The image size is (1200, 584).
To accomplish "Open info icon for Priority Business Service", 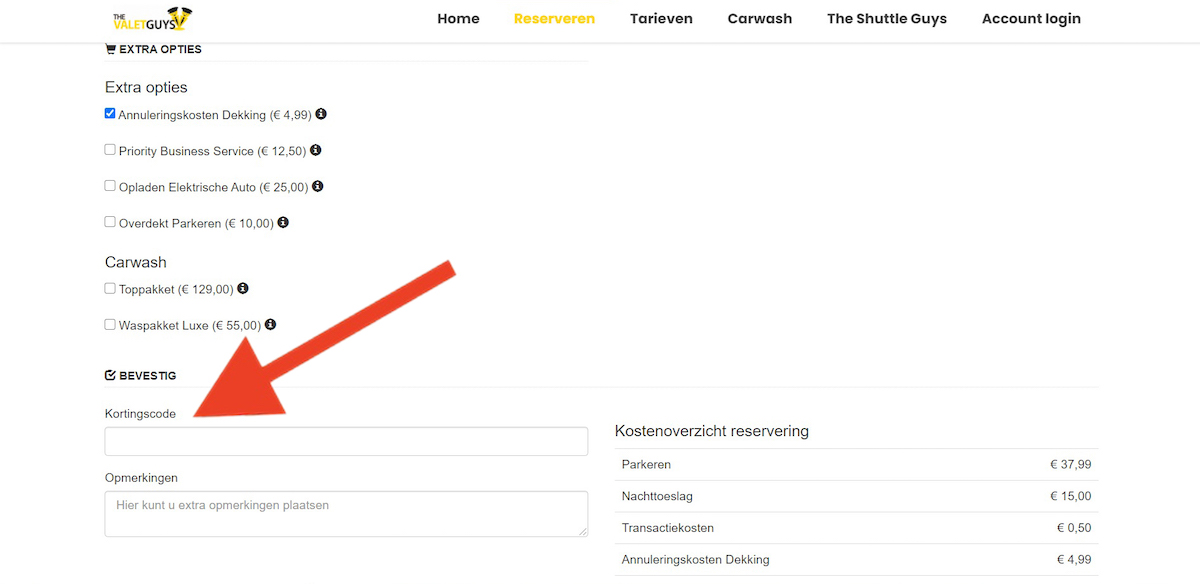I will click(316, 150).
